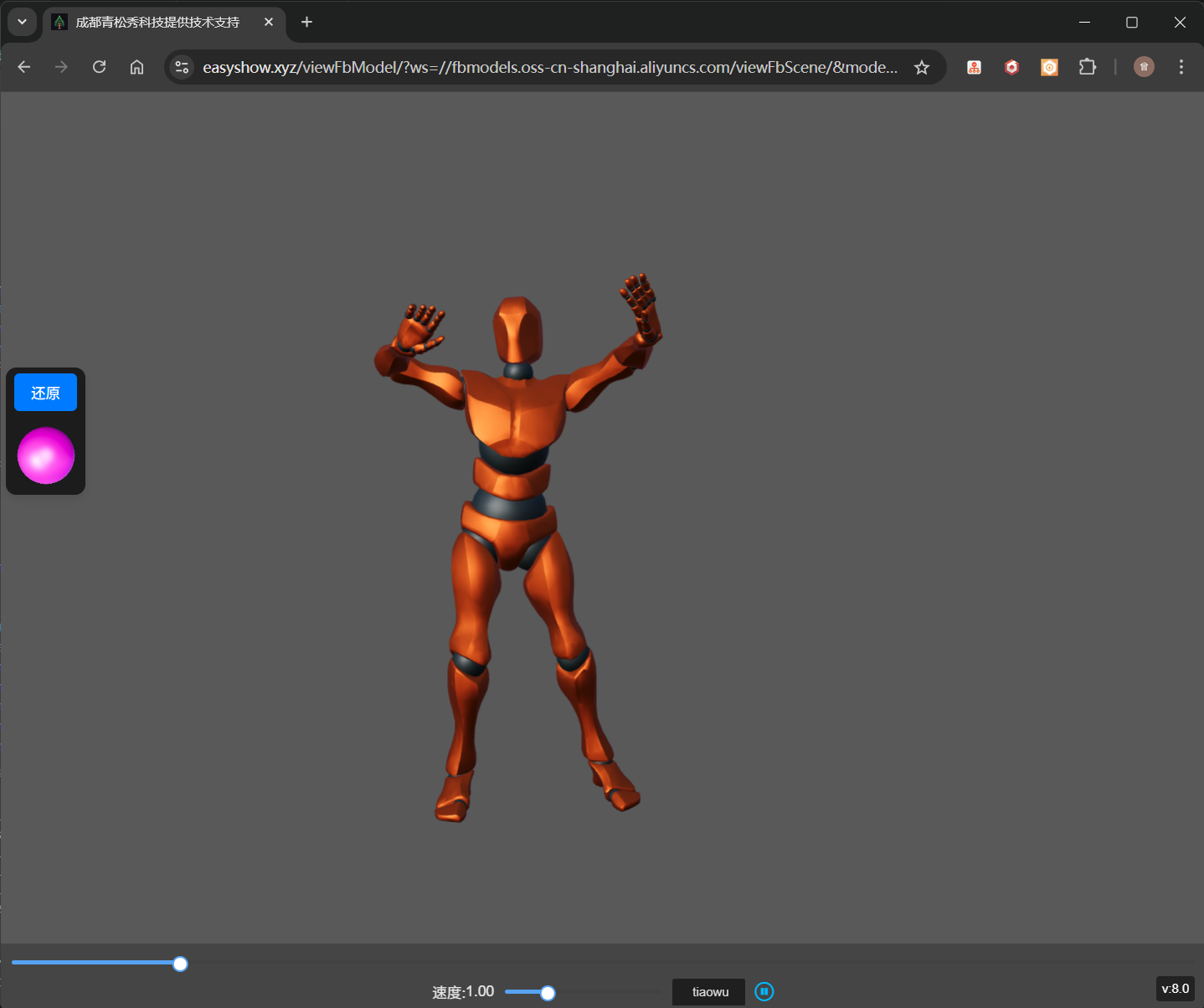Open the Chrome three-dot menu
Image resolution: width=1204 pixels, height=1008 pixels.
click(x=1181, y=67)
